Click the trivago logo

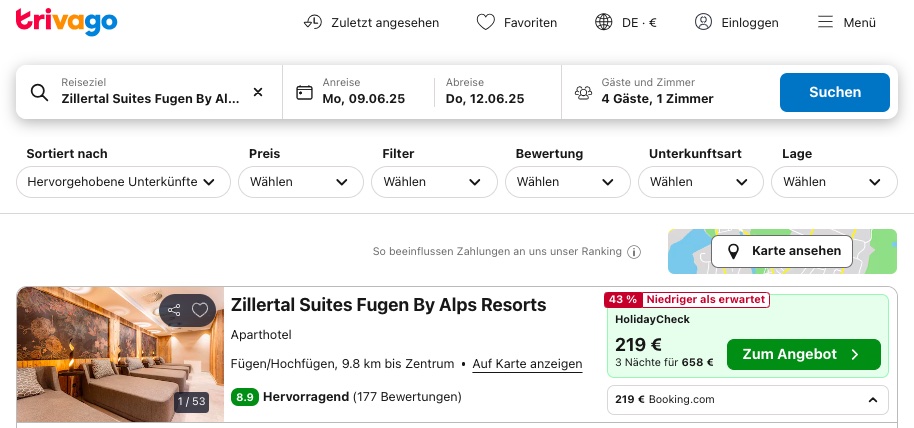[66, 22]
